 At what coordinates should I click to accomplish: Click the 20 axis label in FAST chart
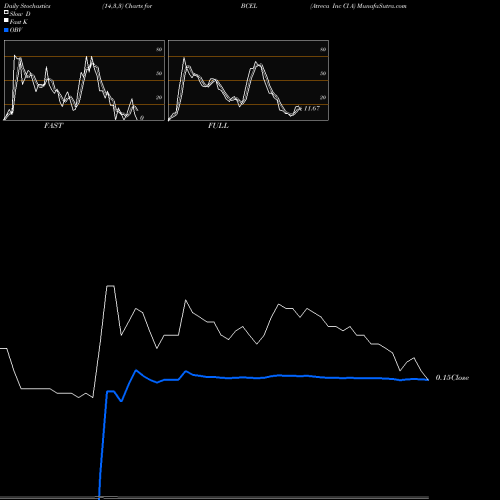(159, 97)
